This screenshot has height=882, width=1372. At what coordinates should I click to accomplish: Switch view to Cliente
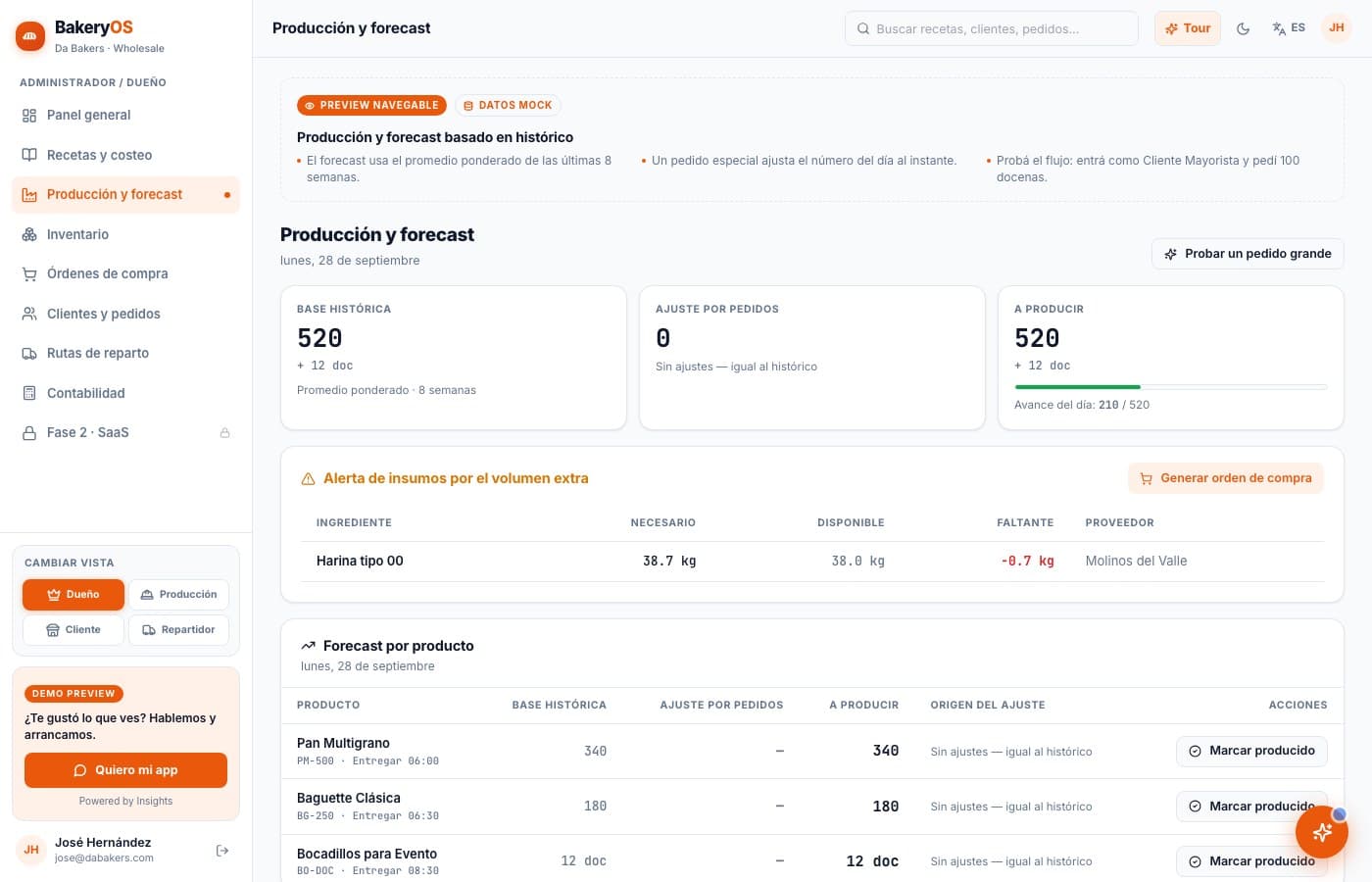[73, 630]
